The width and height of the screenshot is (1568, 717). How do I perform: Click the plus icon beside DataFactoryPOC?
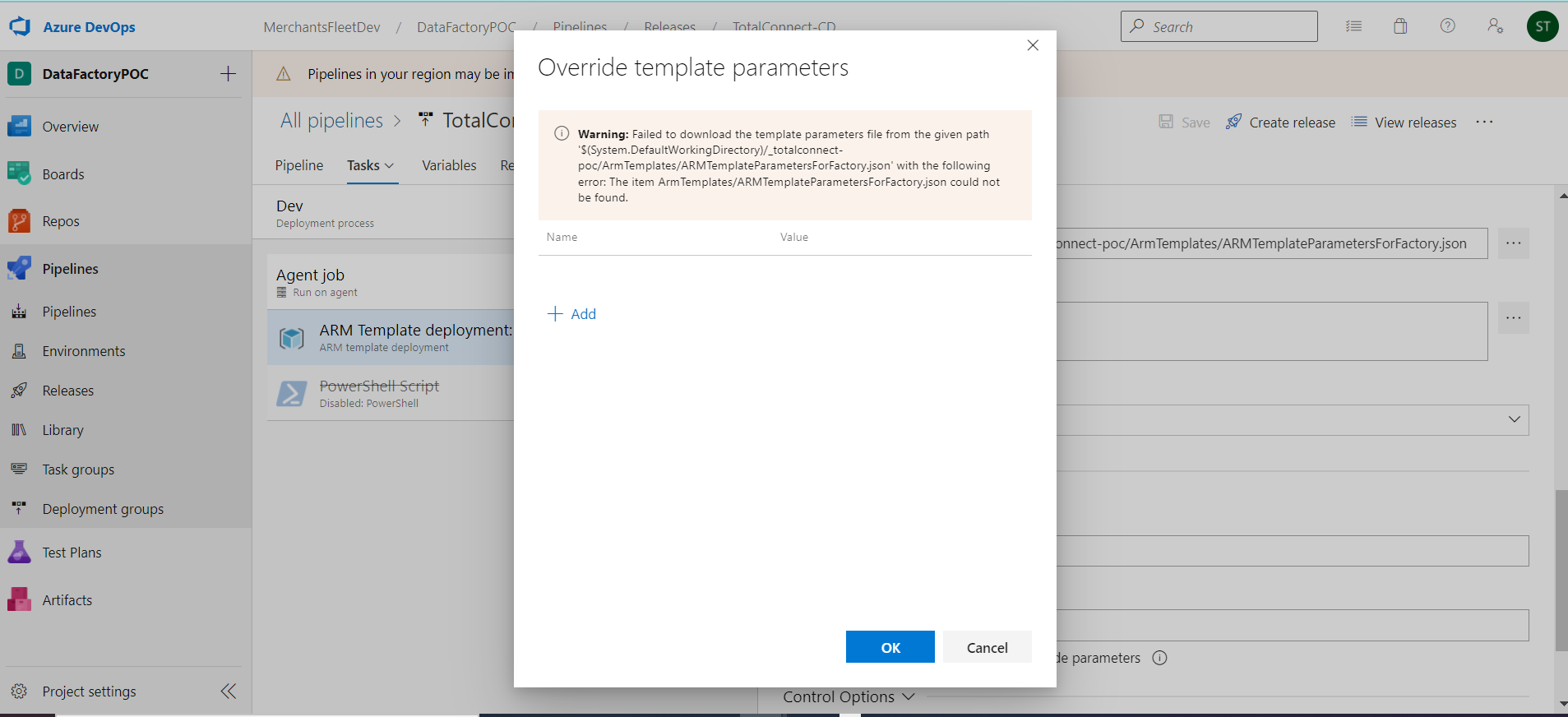pos(228,74)
